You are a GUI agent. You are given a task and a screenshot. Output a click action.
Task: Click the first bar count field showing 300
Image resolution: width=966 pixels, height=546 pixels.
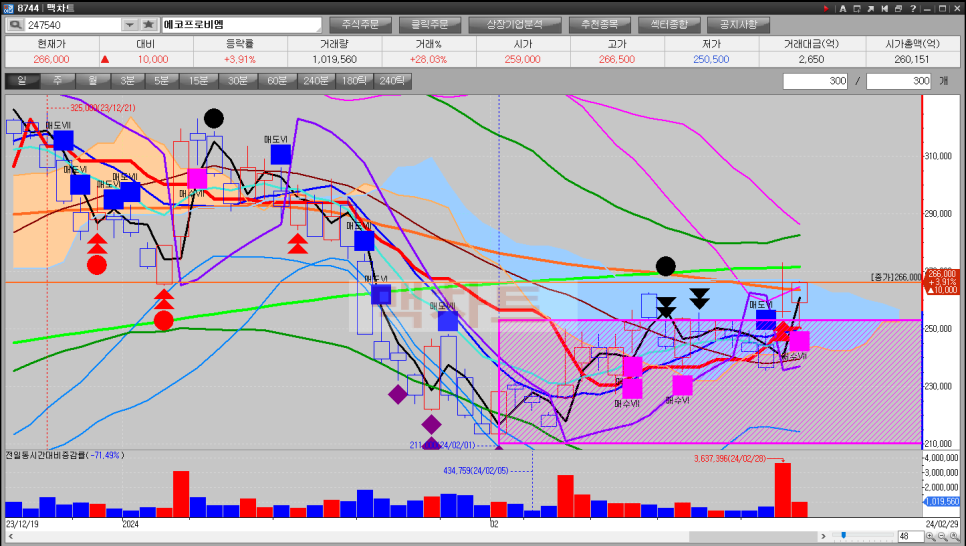[x=816, y=81]
